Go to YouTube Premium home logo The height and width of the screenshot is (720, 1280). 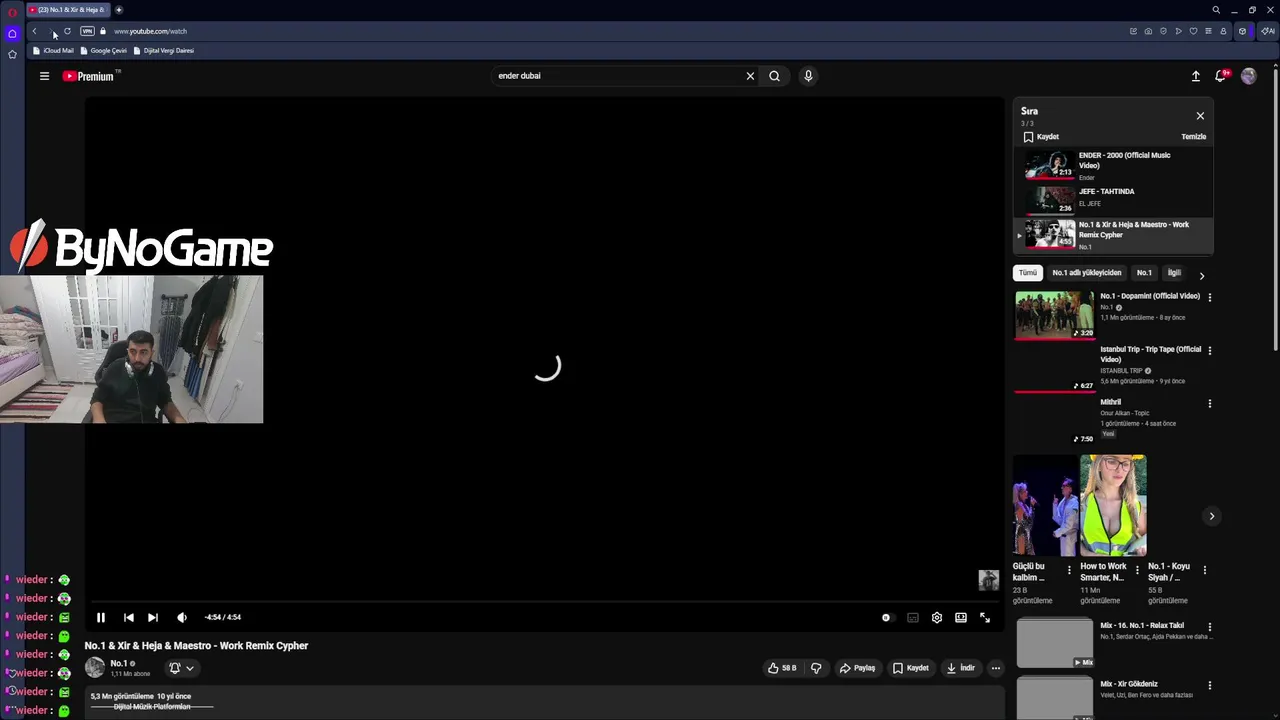tap(91, 76)
